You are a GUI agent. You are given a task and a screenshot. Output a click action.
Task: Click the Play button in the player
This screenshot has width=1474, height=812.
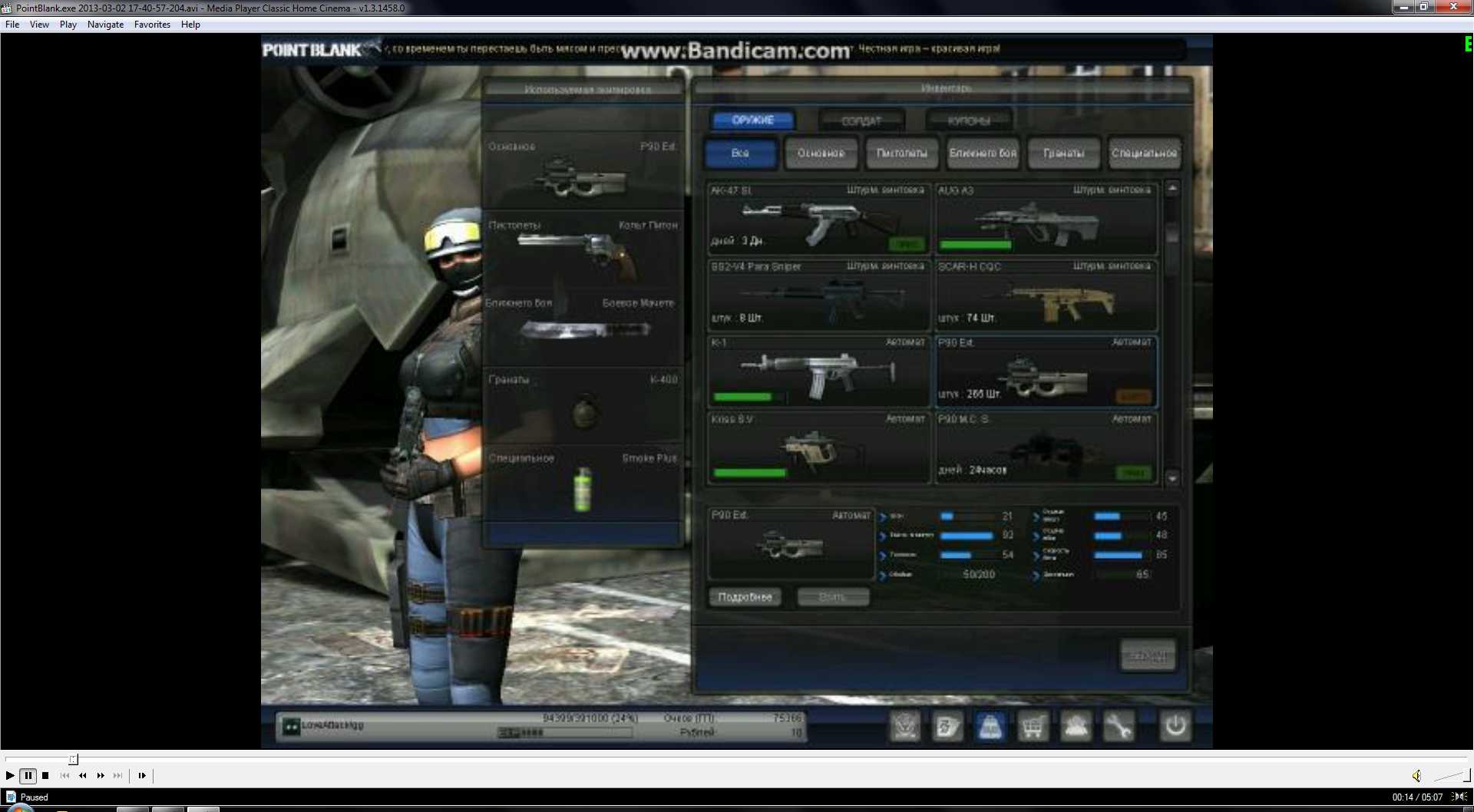coord(10,776)
